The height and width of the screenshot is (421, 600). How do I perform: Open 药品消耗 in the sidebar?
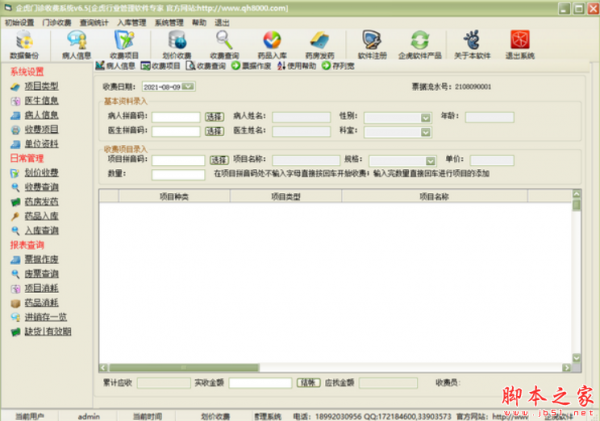pos(41,303)
